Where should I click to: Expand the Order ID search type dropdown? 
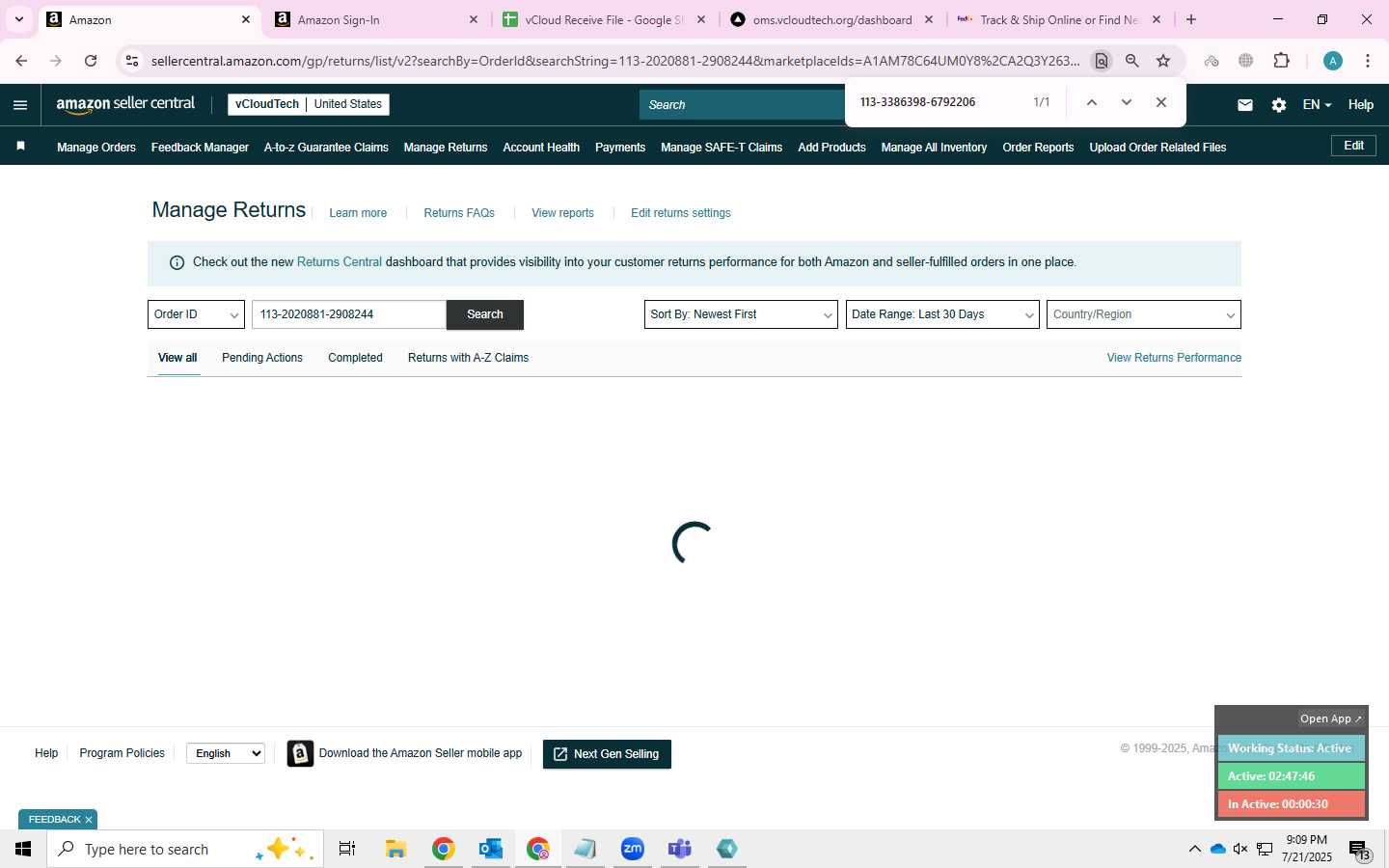coord(196,314)
